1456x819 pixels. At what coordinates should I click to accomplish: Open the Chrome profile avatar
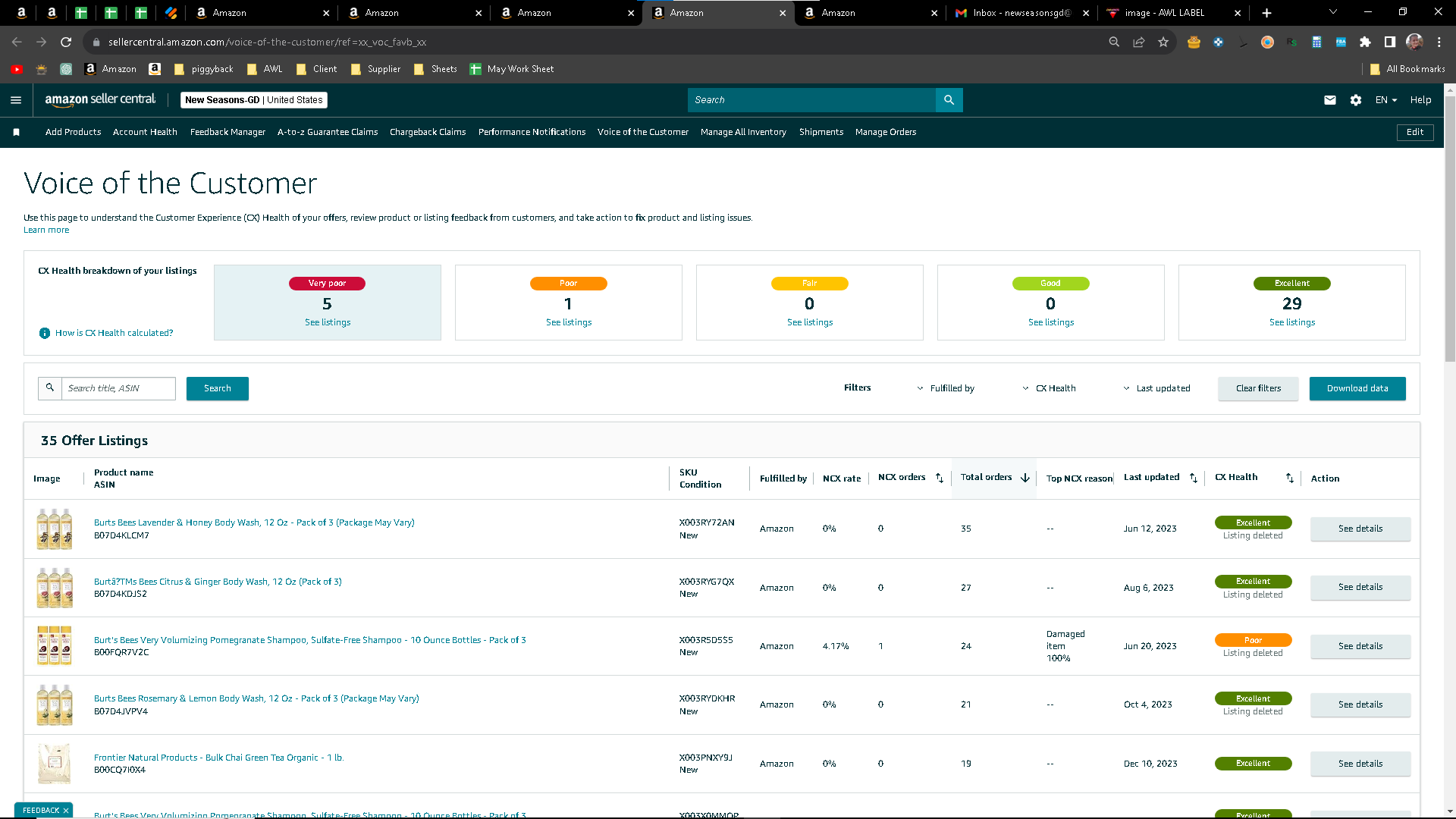(x=1414, y=42)
